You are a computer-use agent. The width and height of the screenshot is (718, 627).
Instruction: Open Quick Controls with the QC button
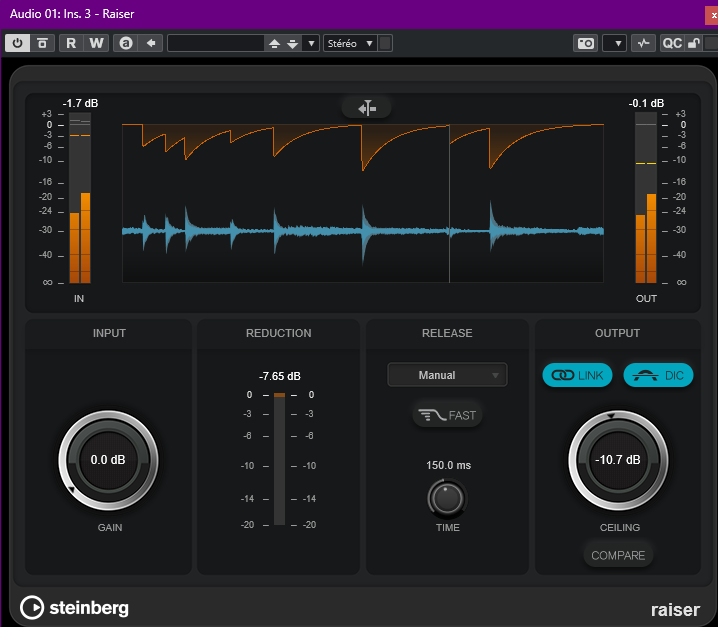[x=672, y=43]
